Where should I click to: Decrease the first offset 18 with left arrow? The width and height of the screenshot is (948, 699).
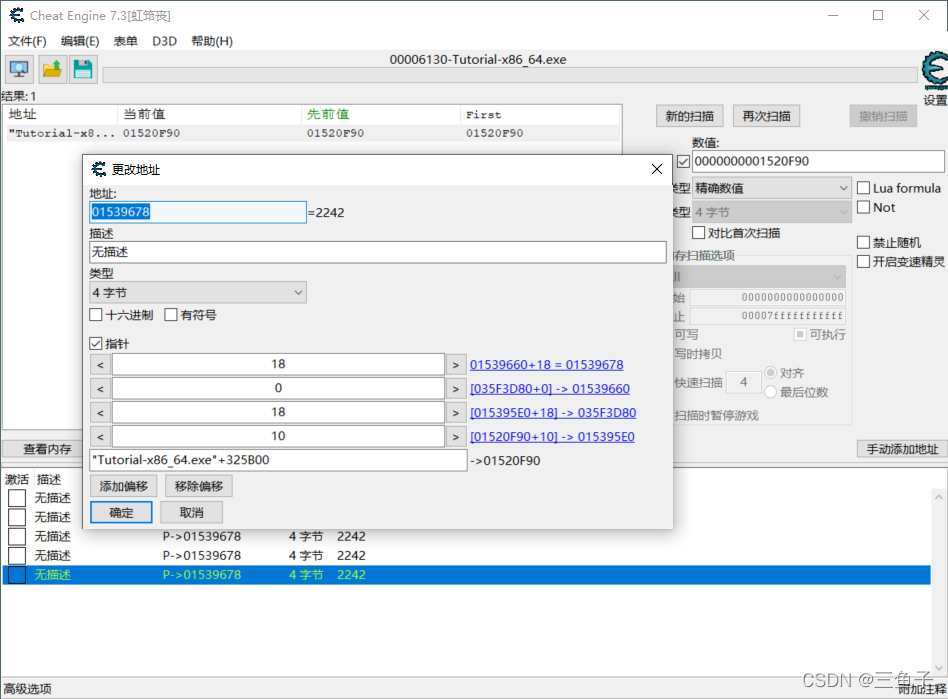click(x=100, y=365)
